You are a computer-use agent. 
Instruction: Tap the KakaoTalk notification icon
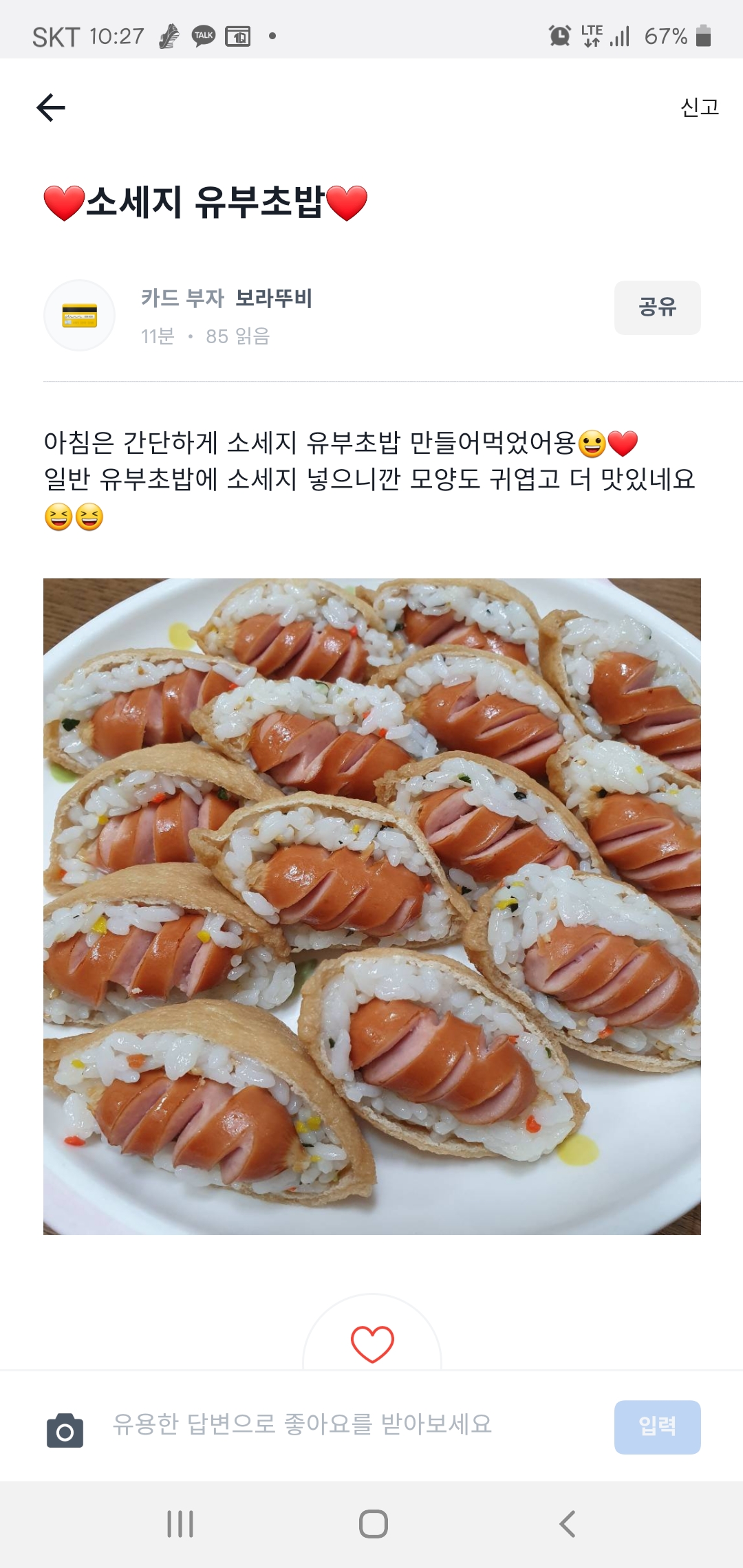(204, 36)
